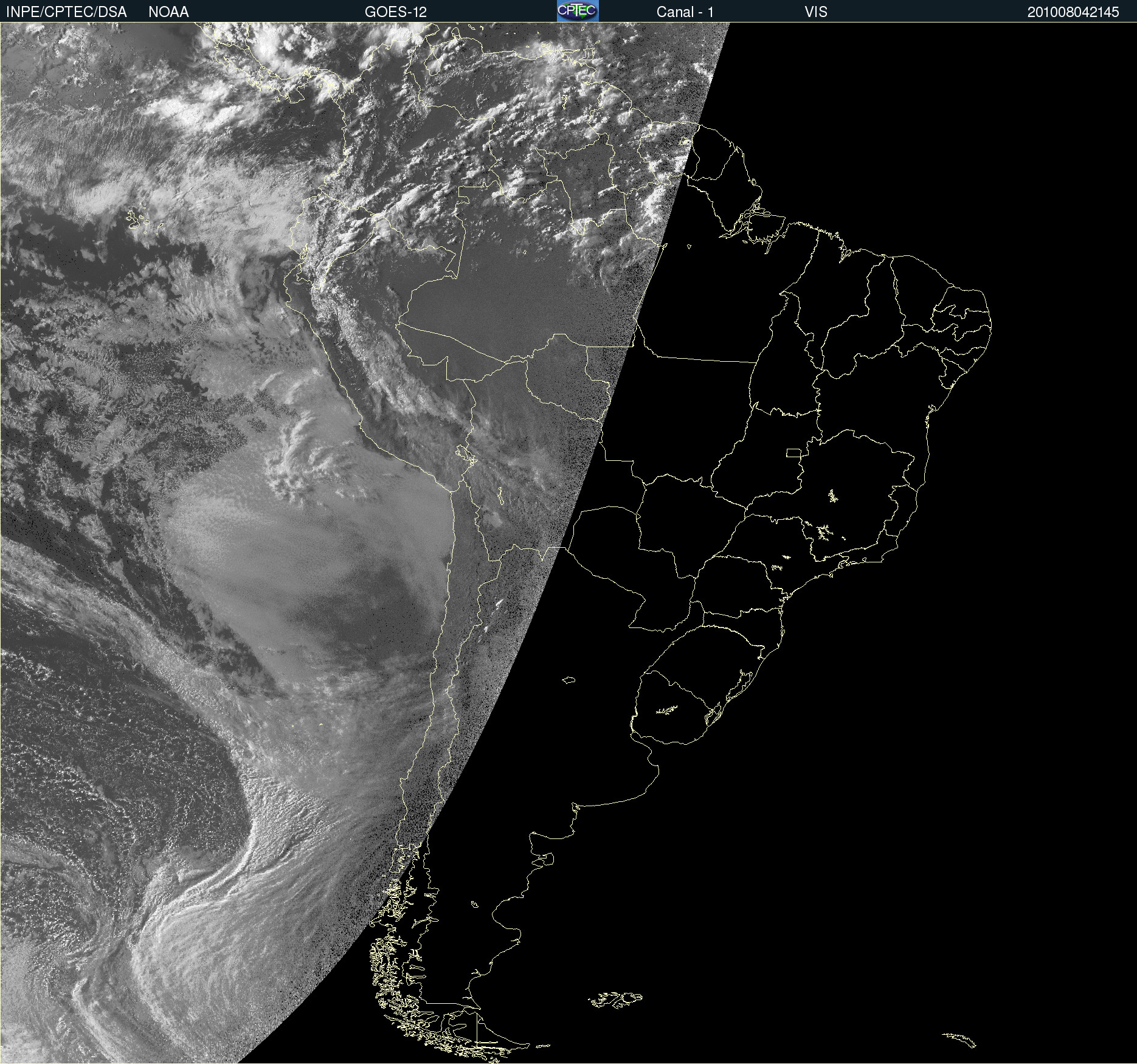This screenshot has width=1137, height=1064.
Task: Click the 201008042145 timestamp
Action: point(1073,12)
